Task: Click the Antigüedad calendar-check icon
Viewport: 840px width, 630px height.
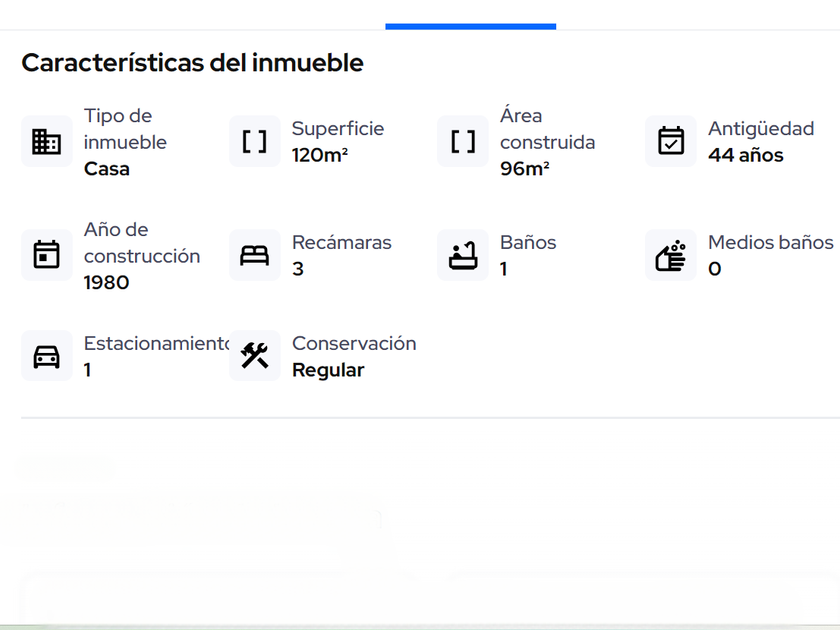Action: click(671, 142)
